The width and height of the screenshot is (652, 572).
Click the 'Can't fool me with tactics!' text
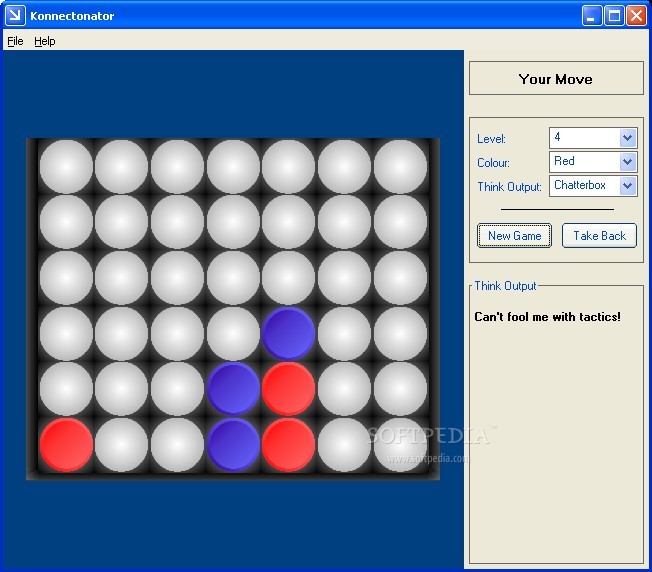tap(547, 317)
